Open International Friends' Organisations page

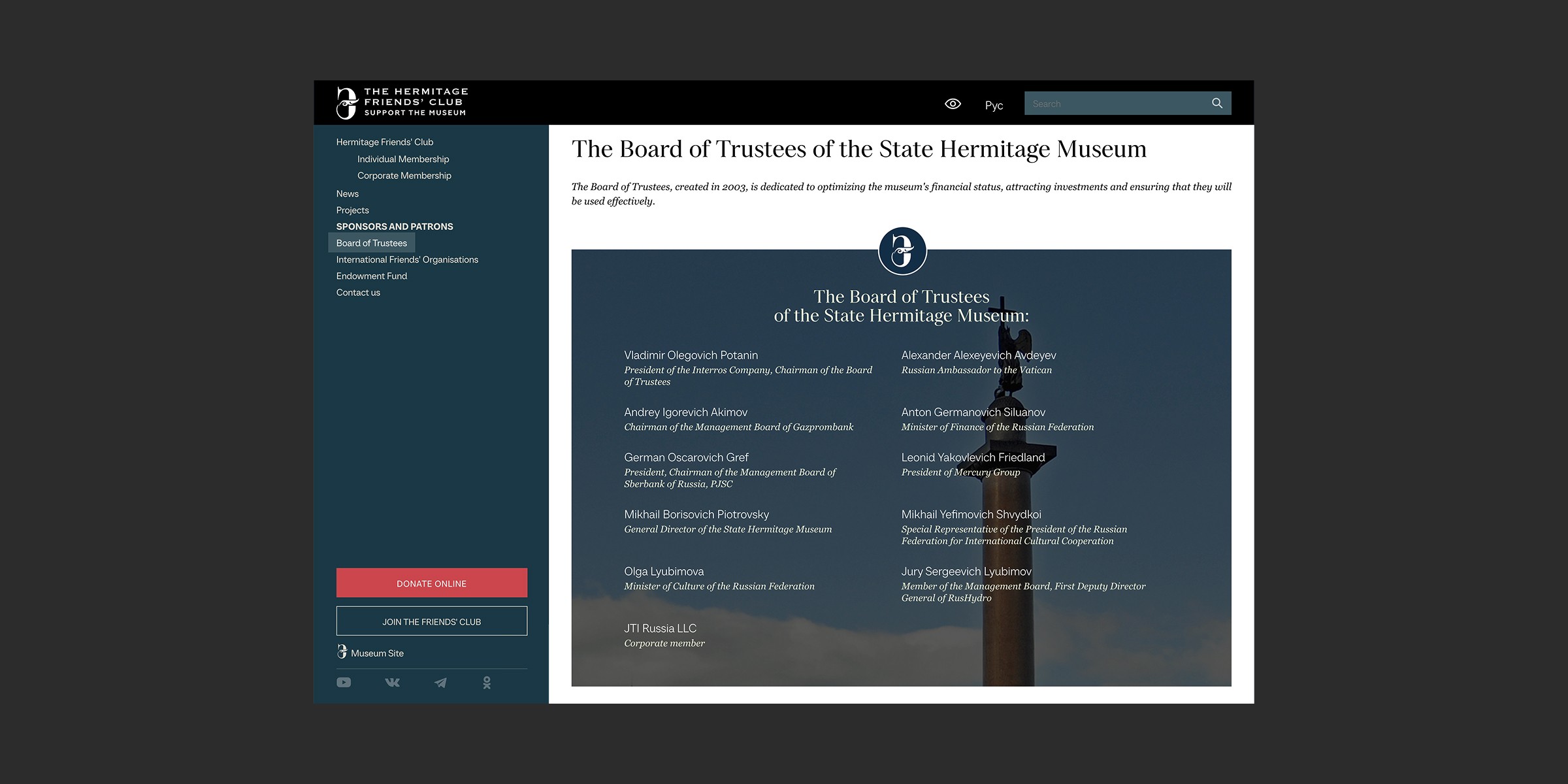coord(407,260)
